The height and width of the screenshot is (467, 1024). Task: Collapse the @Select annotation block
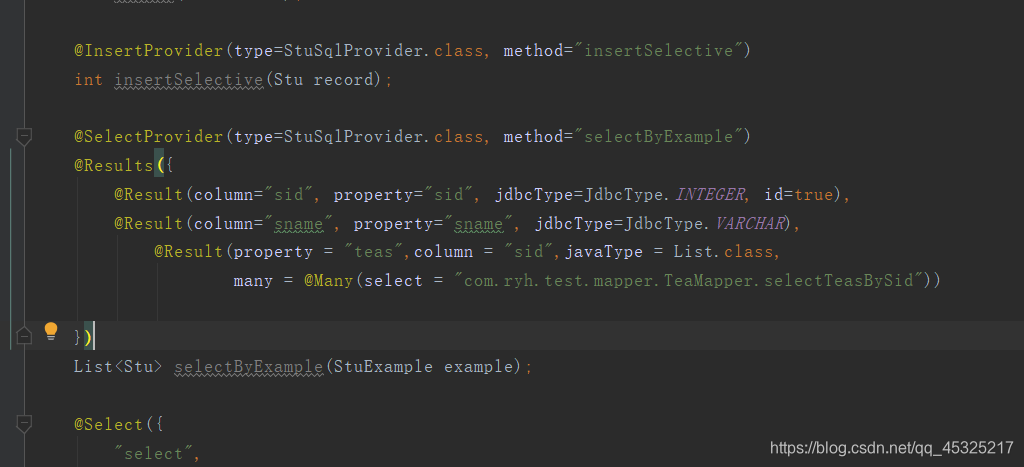pyautogui.click(x=24, y=425)
